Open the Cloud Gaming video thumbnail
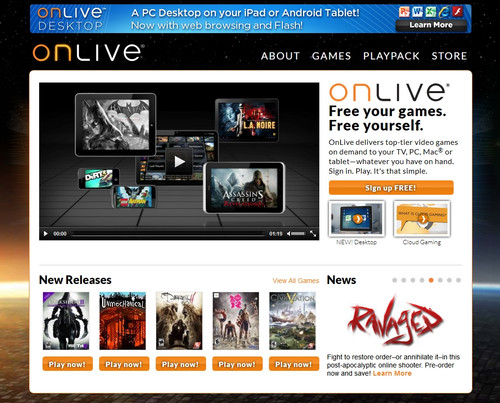The height and width of the screenshot is (403, 500). (422, 219)
